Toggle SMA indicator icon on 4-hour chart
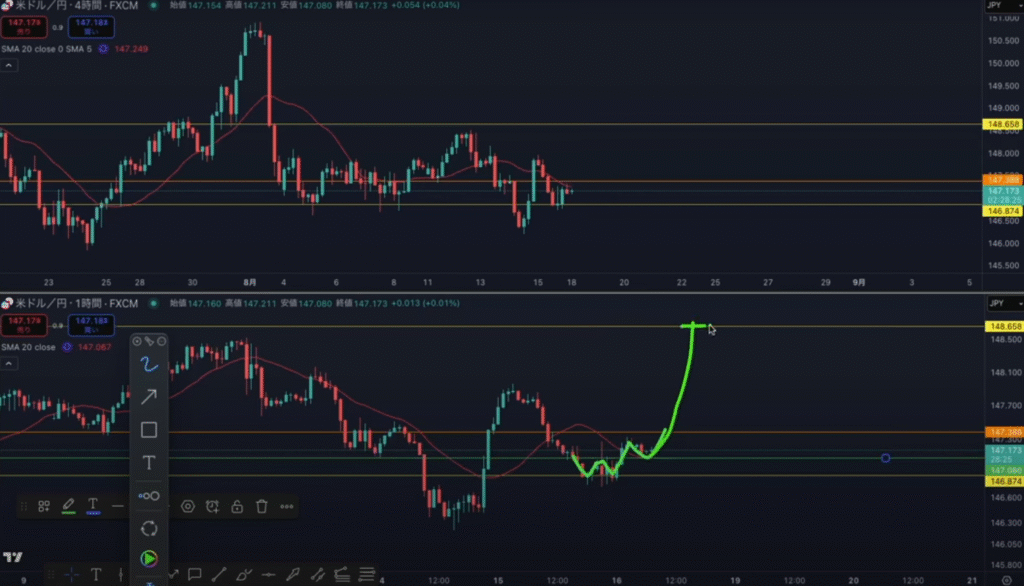This screenshot has height=586, width=1024. (x=103, y=49)
